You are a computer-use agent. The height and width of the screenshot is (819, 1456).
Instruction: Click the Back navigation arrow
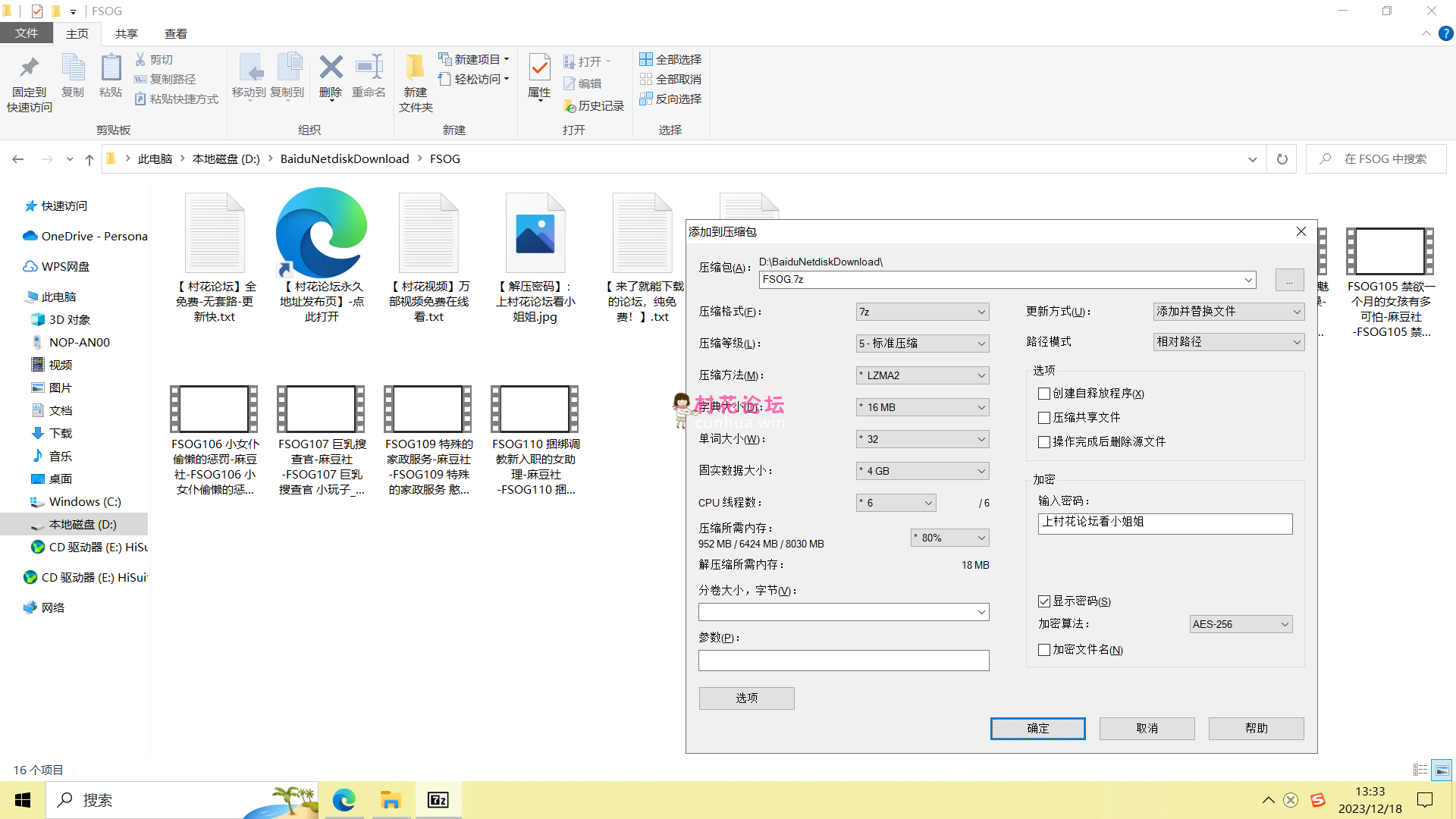[x=18, y=159]
